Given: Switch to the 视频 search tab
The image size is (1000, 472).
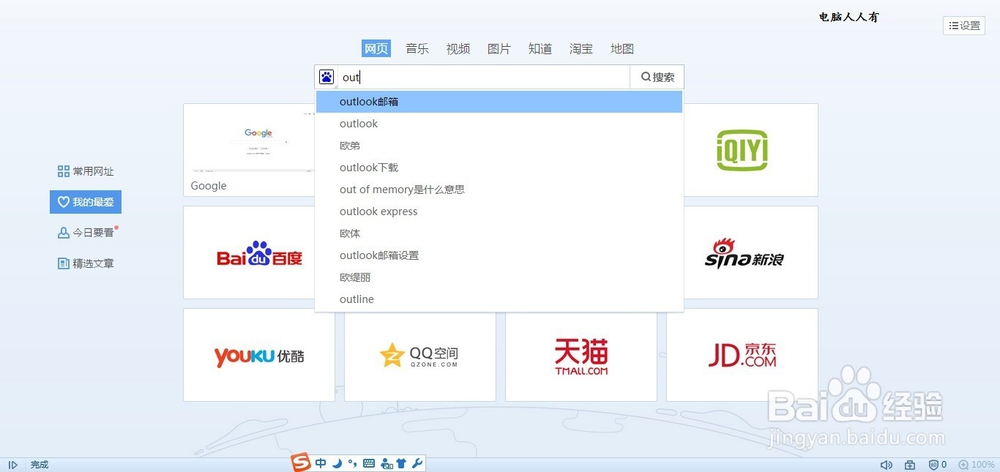Looking at the screenshot, I should 458,48.
